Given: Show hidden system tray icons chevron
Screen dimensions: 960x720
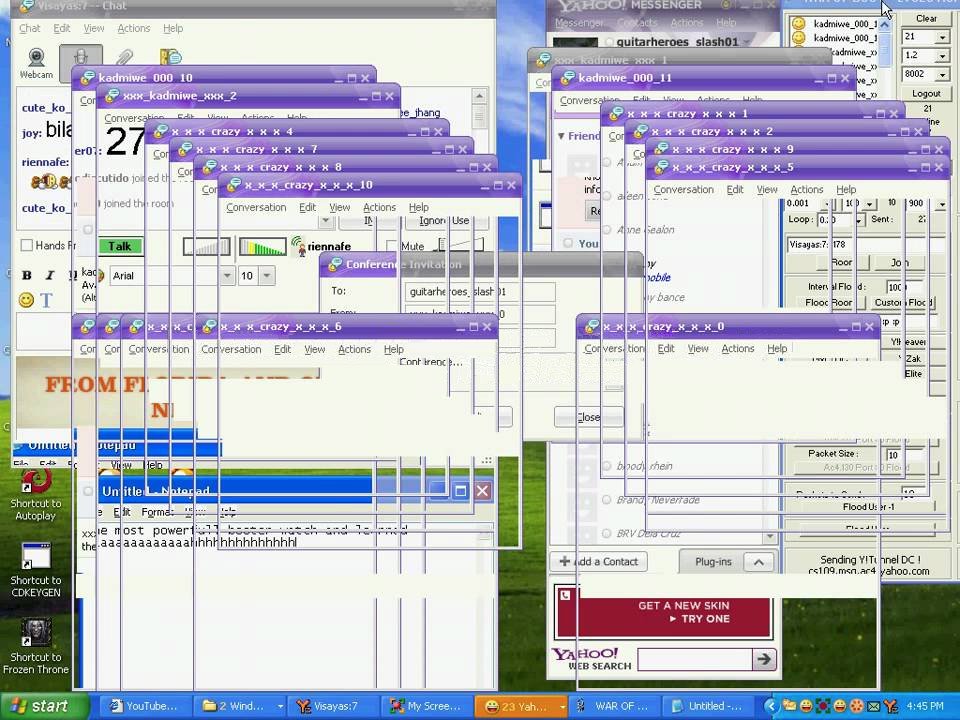Looking at the screenshot, I should 770,706.
